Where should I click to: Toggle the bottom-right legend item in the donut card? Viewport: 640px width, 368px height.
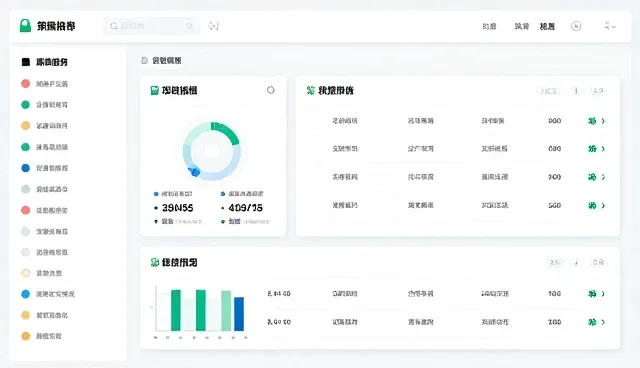coord(245,222)
